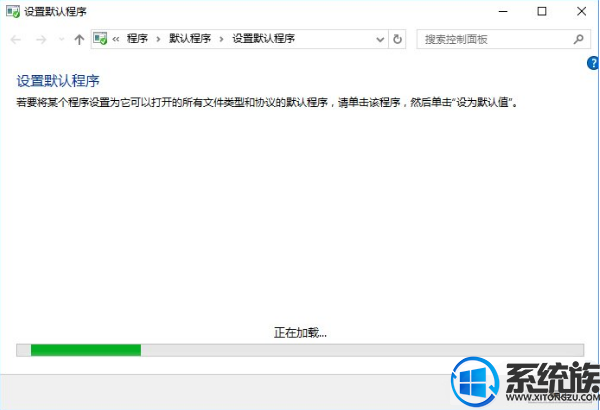
Task: Open recent locations dropdown arrow
Action: 61,39
